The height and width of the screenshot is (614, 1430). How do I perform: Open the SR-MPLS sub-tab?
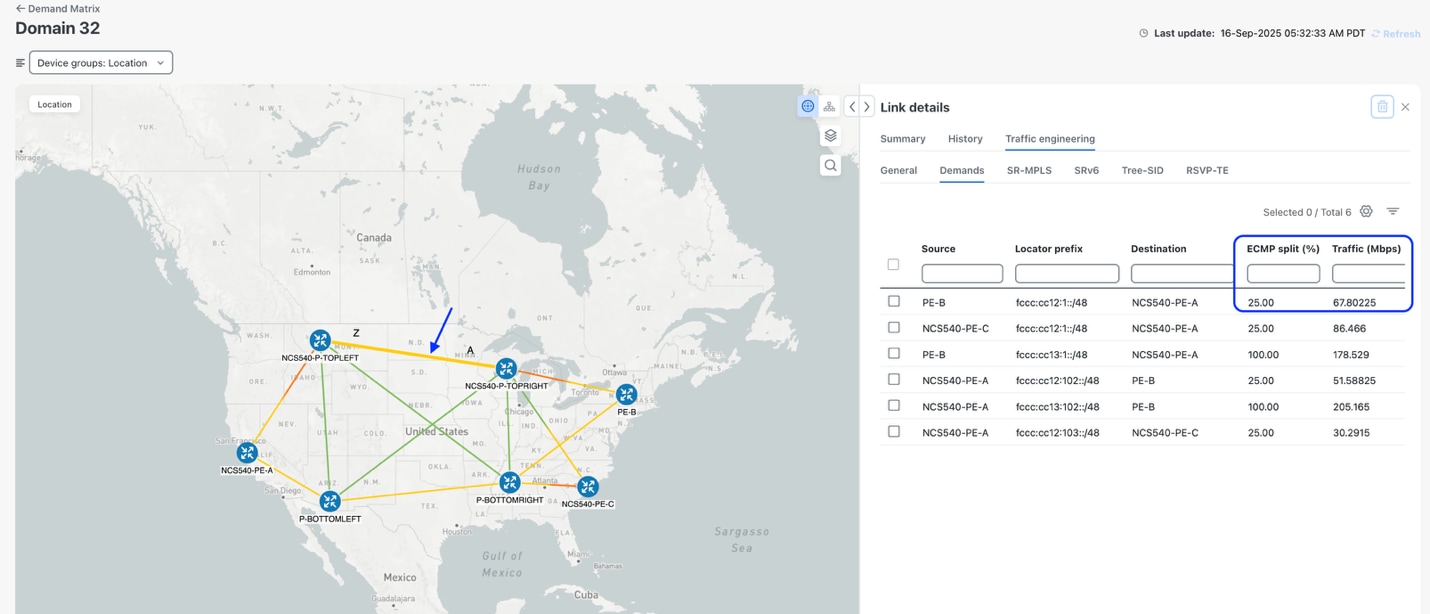(1029, 170)
